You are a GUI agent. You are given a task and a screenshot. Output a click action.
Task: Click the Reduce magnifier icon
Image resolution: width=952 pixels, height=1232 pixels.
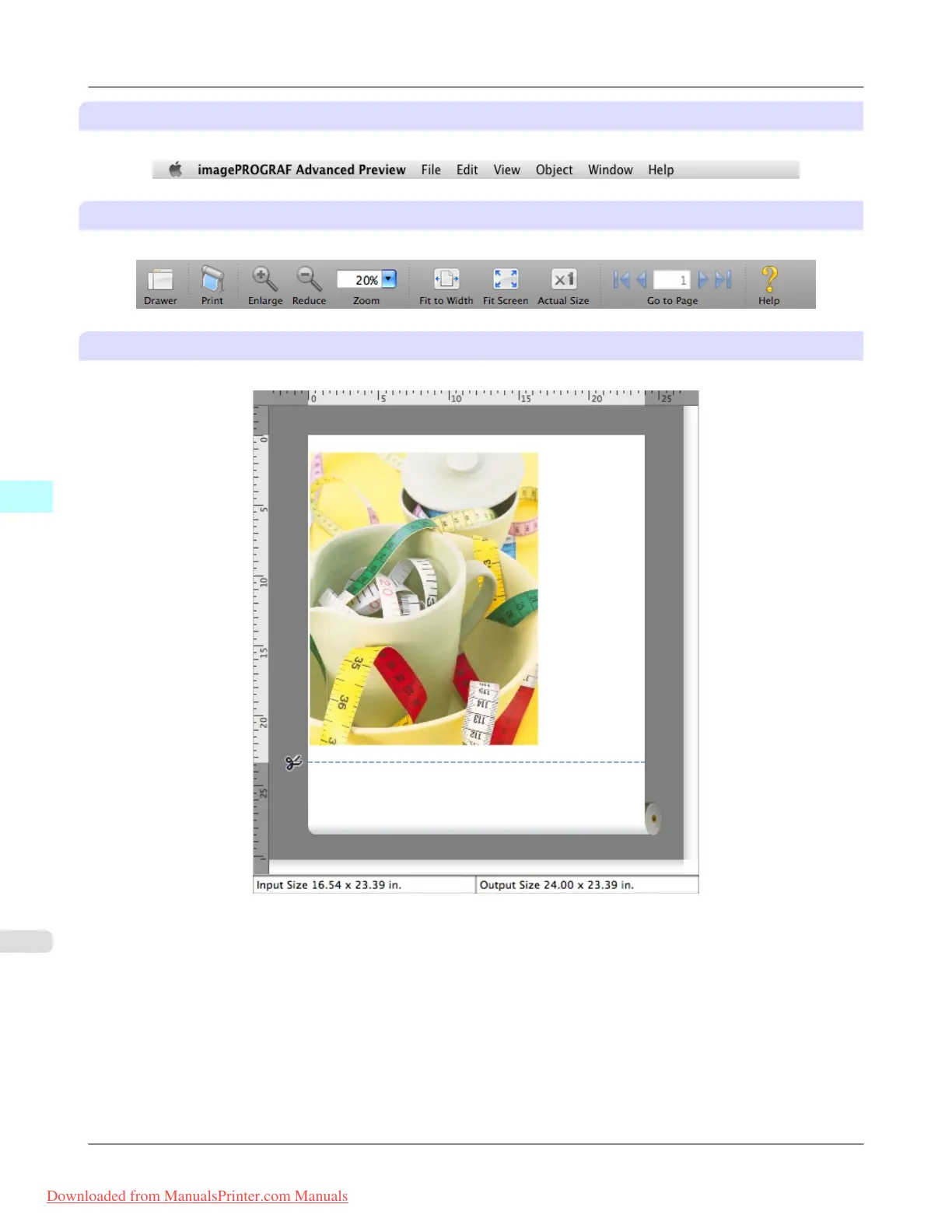(309, 278)
